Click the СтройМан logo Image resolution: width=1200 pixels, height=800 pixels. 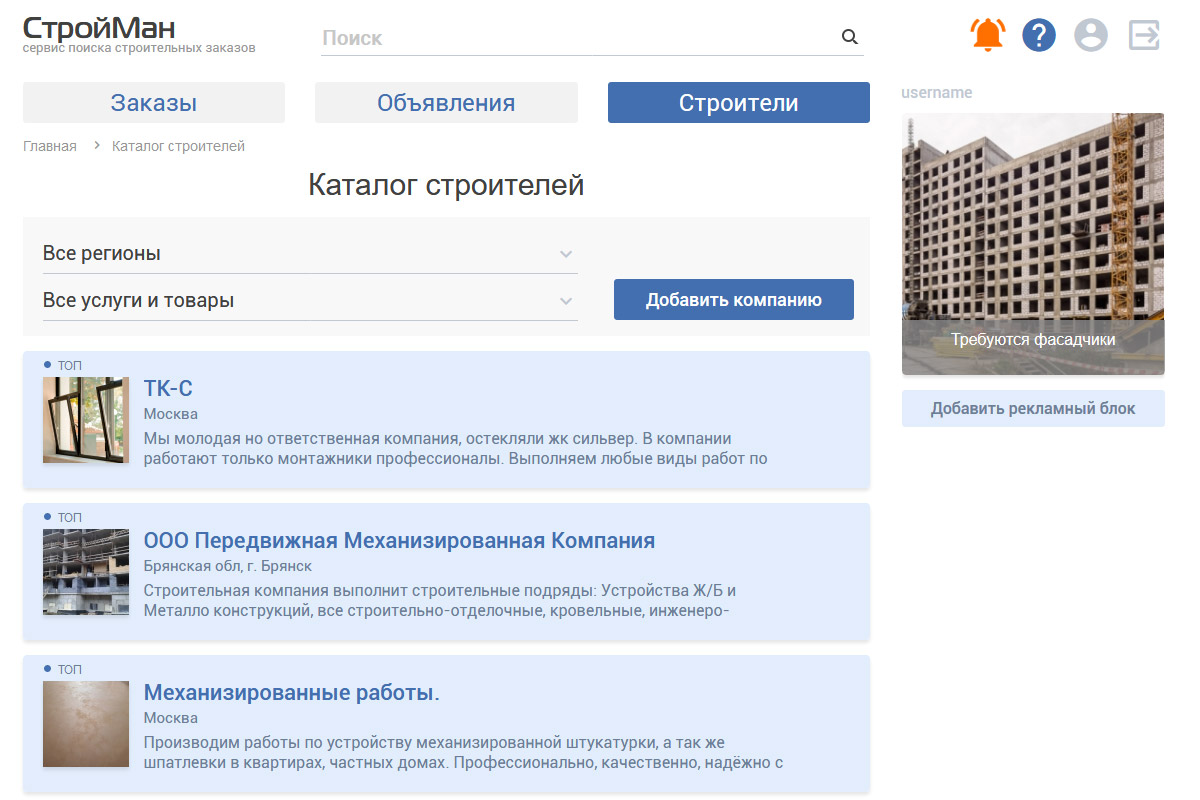(100, 33)
